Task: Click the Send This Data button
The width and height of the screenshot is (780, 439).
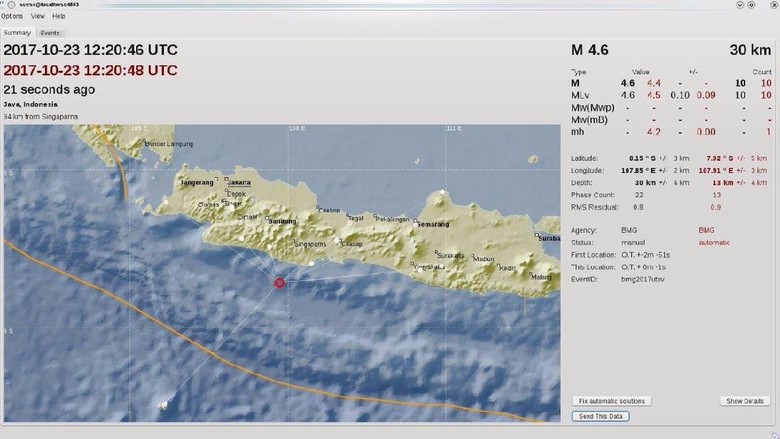Action: (x=600, y=416)
